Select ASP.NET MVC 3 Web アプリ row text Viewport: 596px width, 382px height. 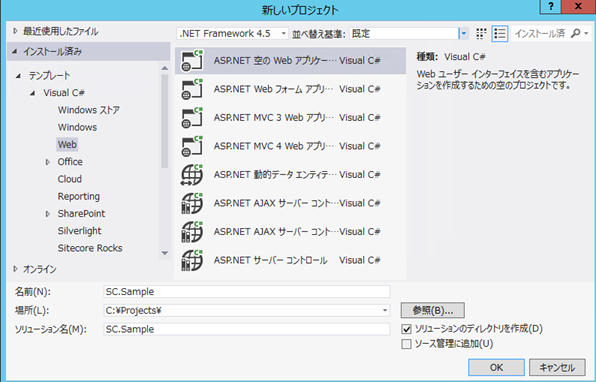273,117
